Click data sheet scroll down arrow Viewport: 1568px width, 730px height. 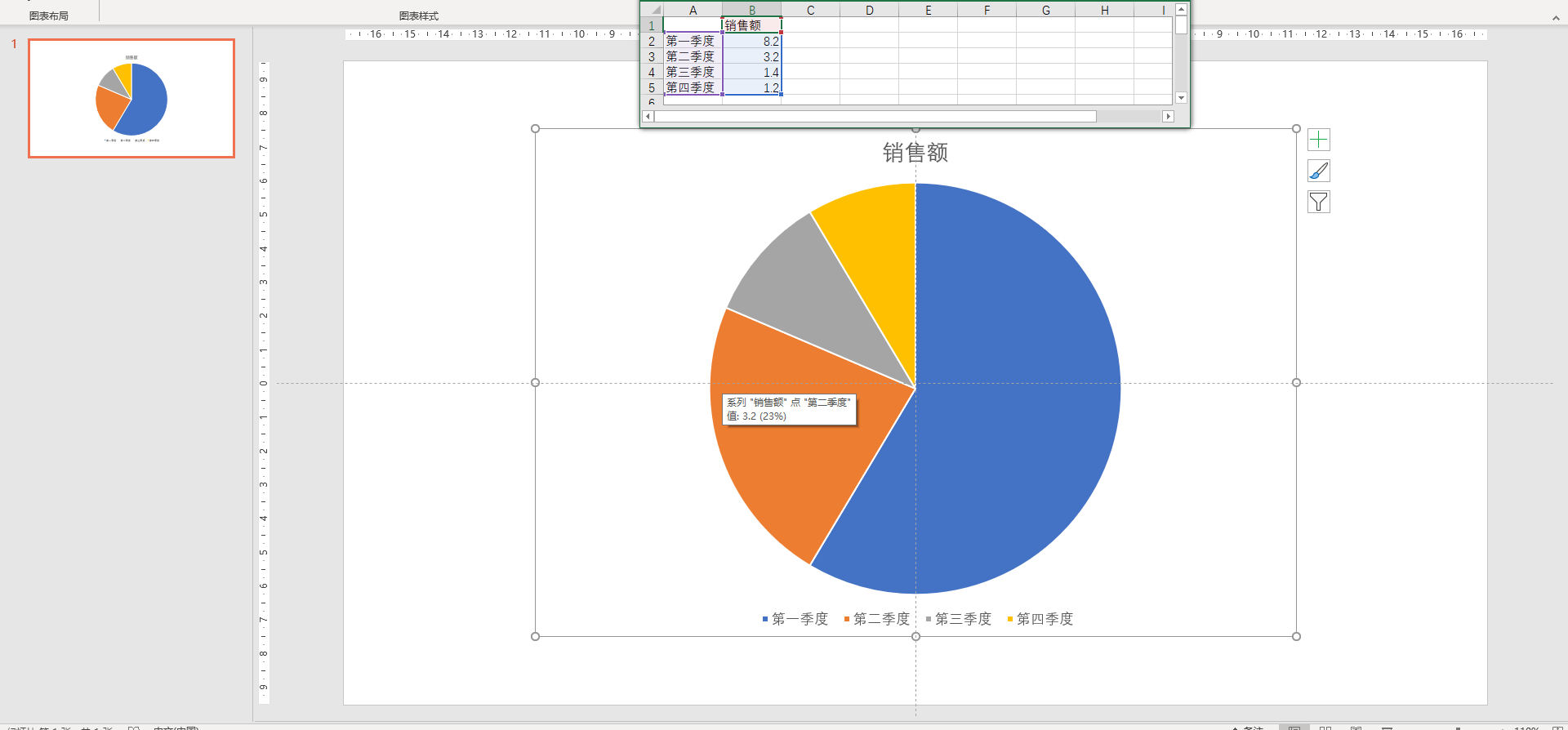coord(1181,98)
